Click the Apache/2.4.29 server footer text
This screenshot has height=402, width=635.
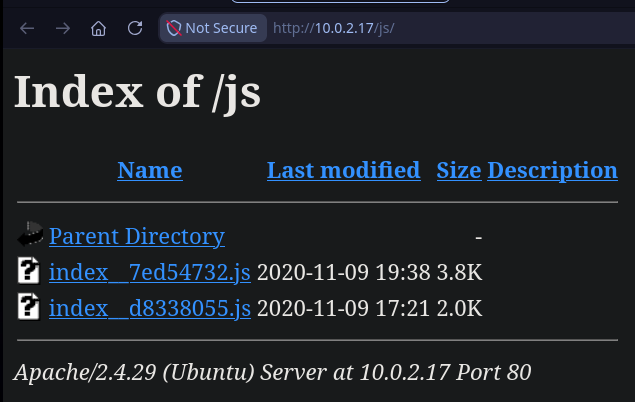(272, 372)
